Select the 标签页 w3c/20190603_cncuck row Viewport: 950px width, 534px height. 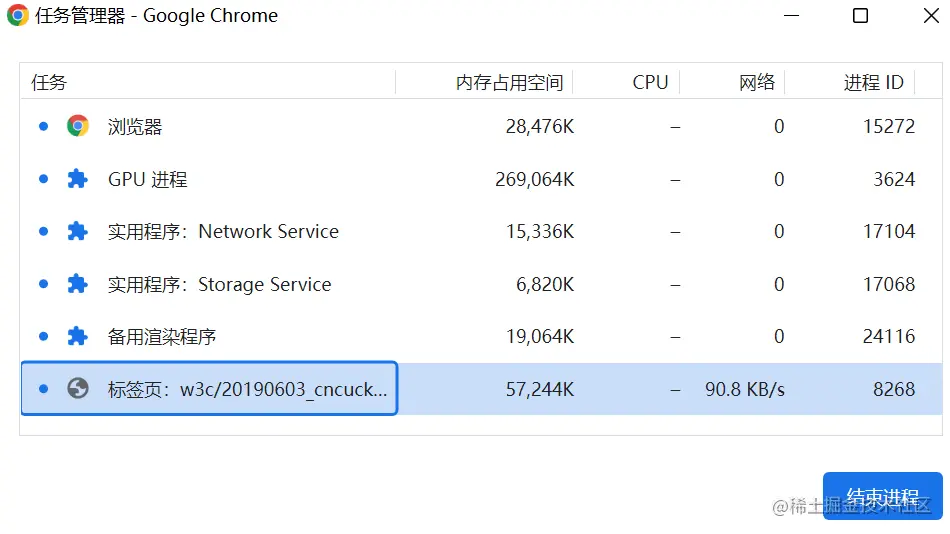tap(481, 389)
